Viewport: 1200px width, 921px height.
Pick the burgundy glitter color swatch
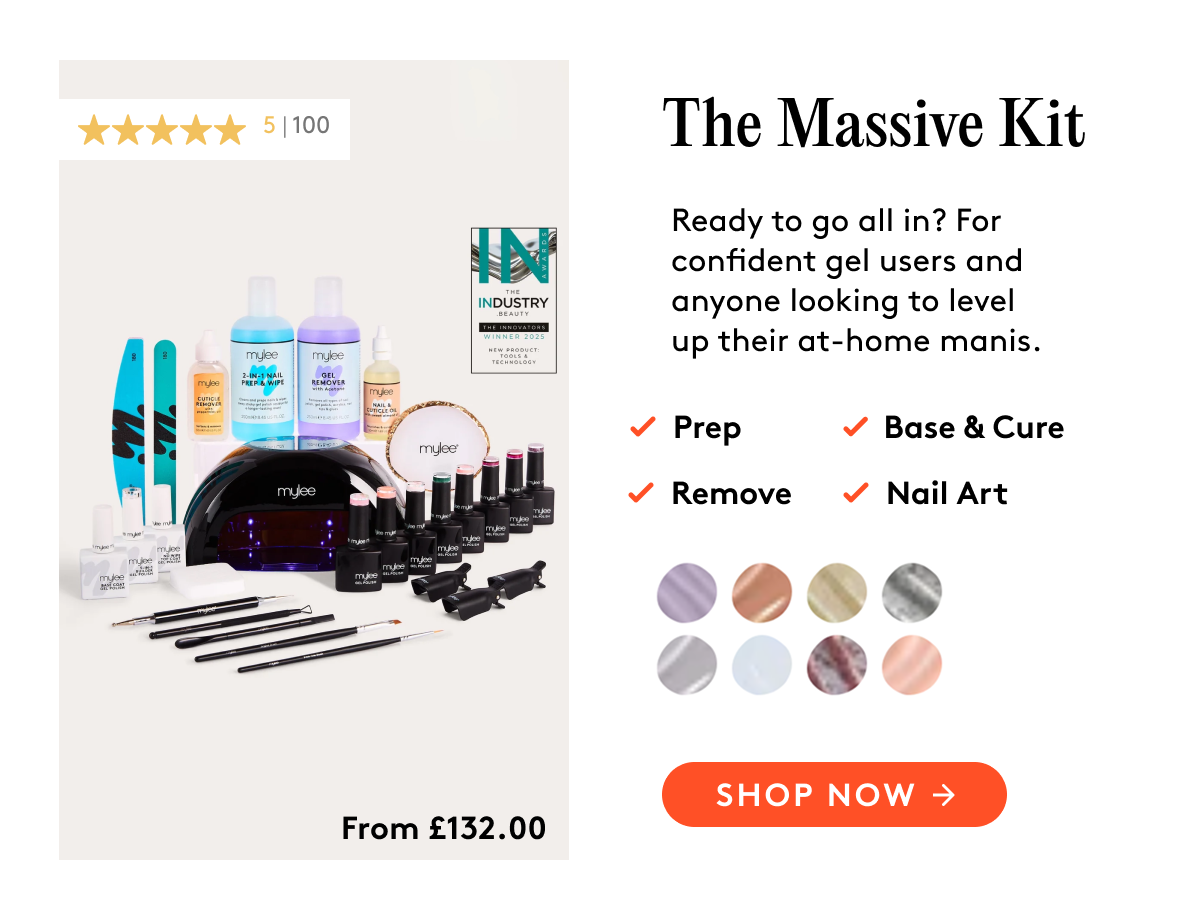[x=837, y=666]
